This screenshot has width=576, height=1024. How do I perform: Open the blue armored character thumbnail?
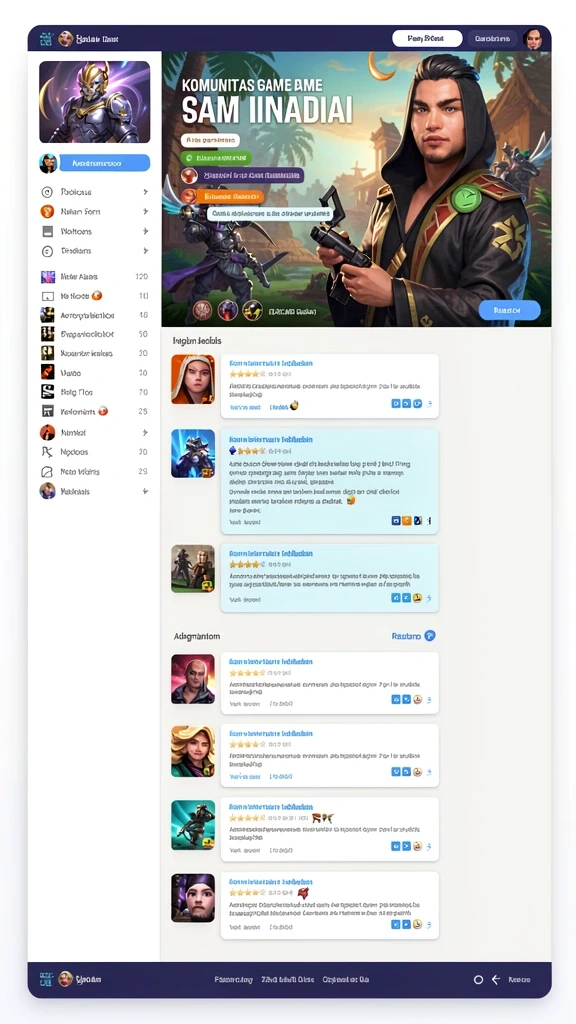(193, 453)
